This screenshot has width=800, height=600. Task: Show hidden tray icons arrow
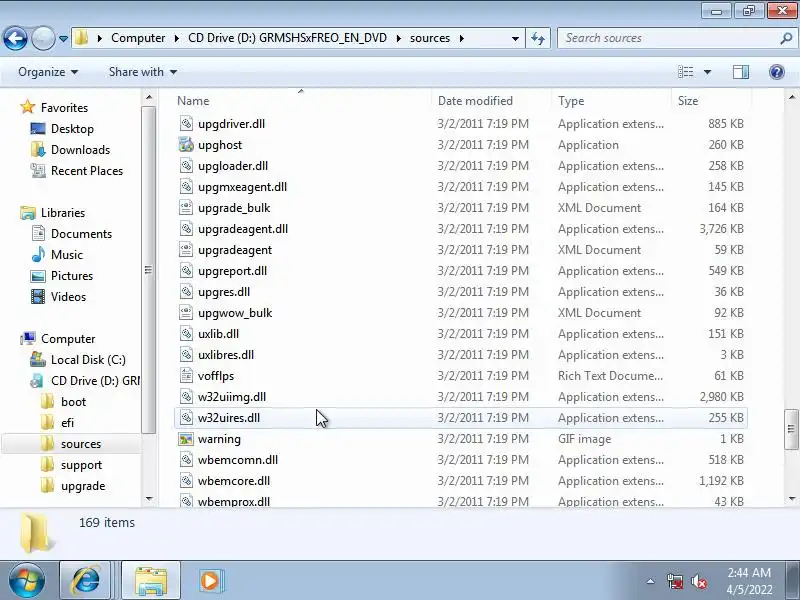point(651,581)
